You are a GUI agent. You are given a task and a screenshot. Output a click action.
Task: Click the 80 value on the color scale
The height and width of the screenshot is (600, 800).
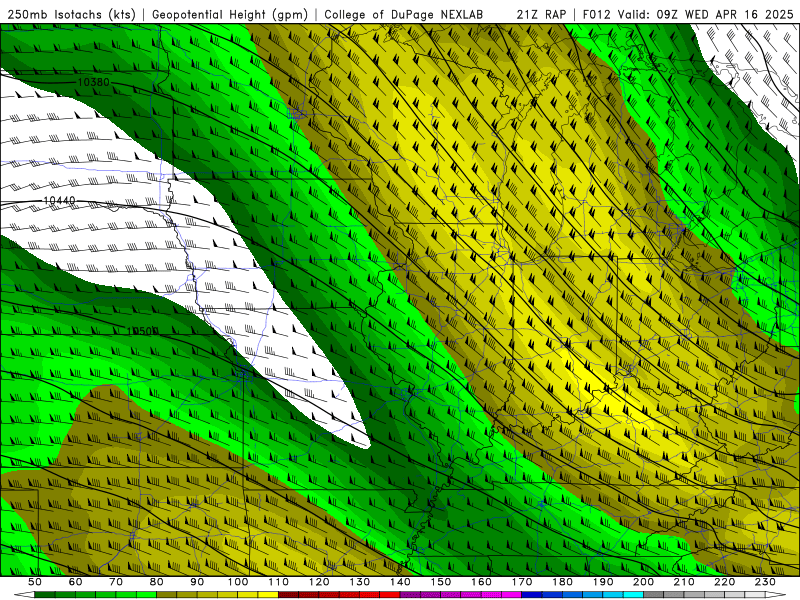[x=157, y=582]
